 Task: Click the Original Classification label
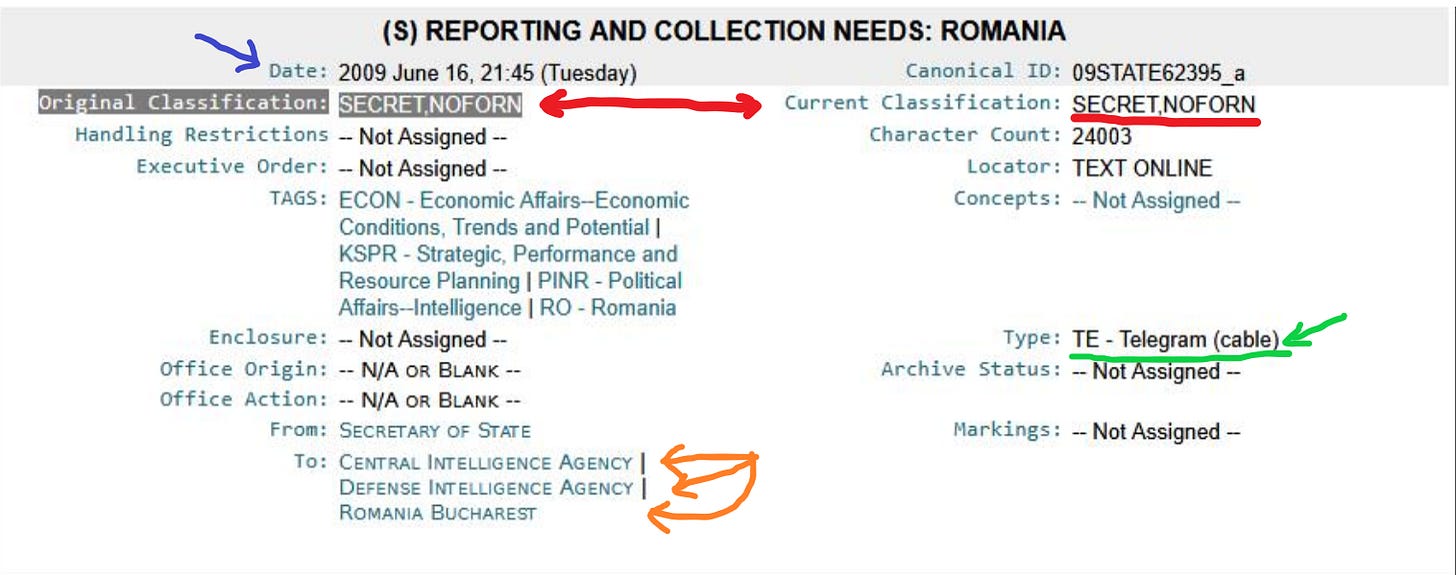point(183,102)
